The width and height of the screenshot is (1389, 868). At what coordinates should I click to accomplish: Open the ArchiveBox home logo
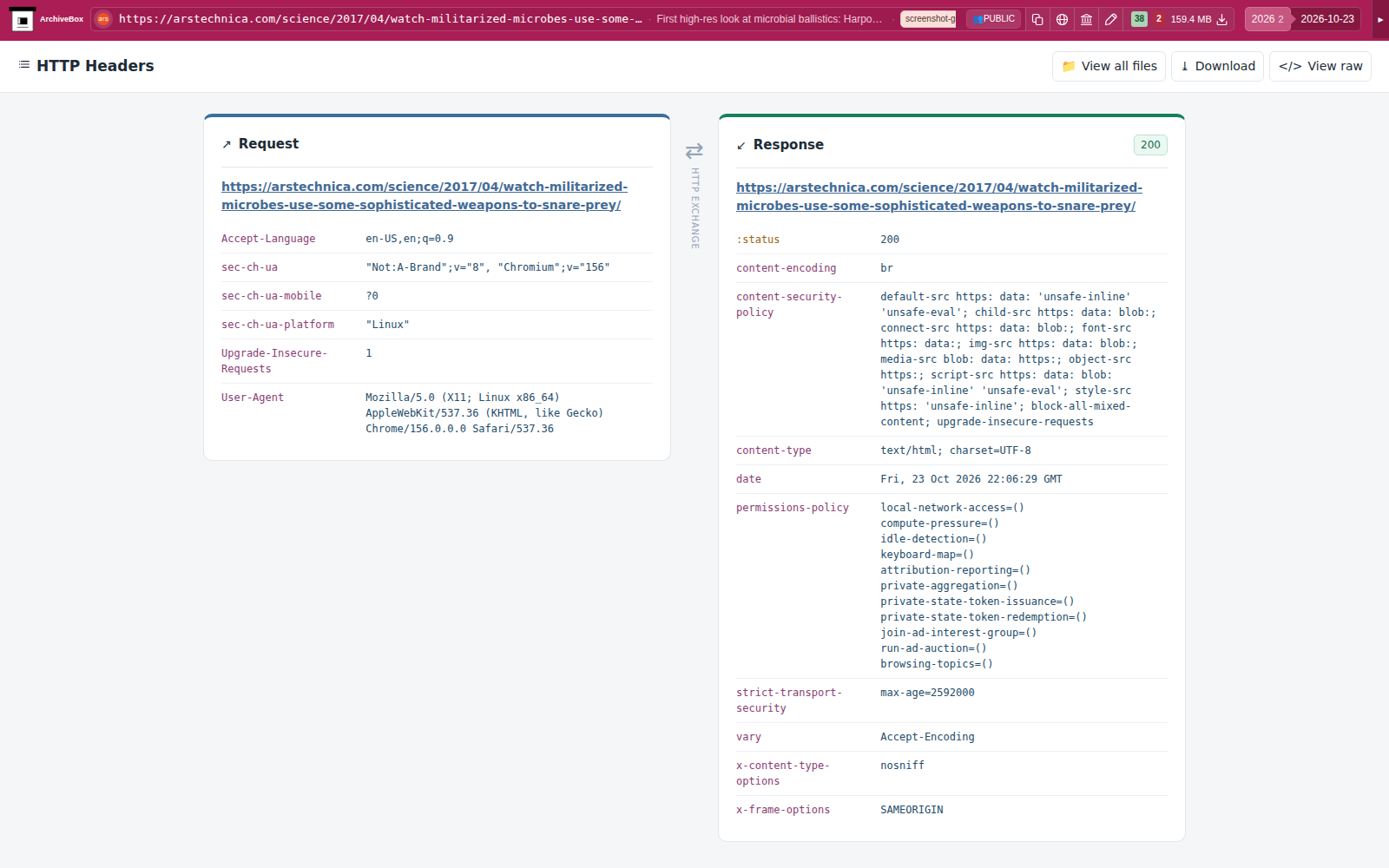point(23,19)
